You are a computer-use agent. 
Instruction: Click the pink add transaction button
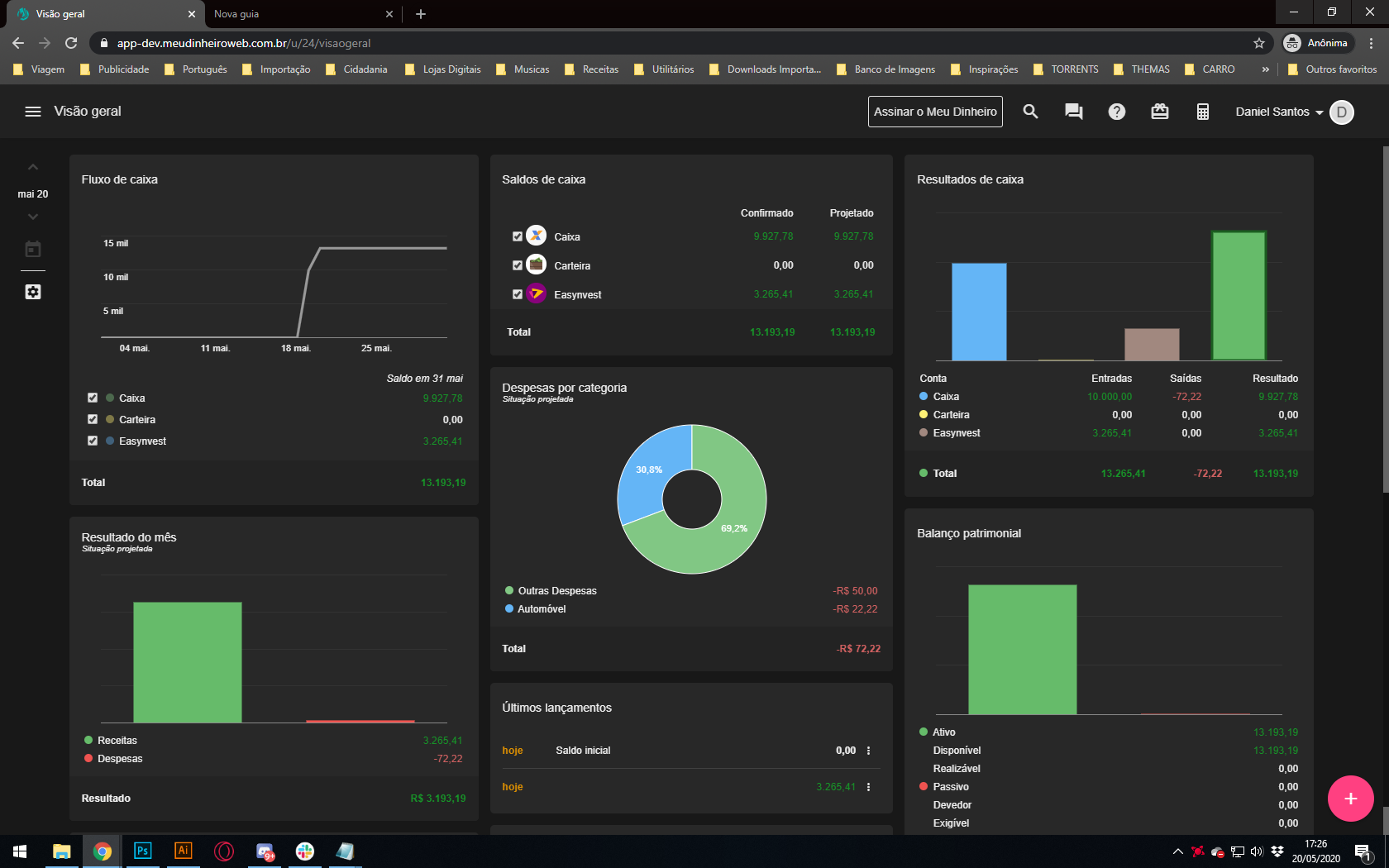[1350, 799]
